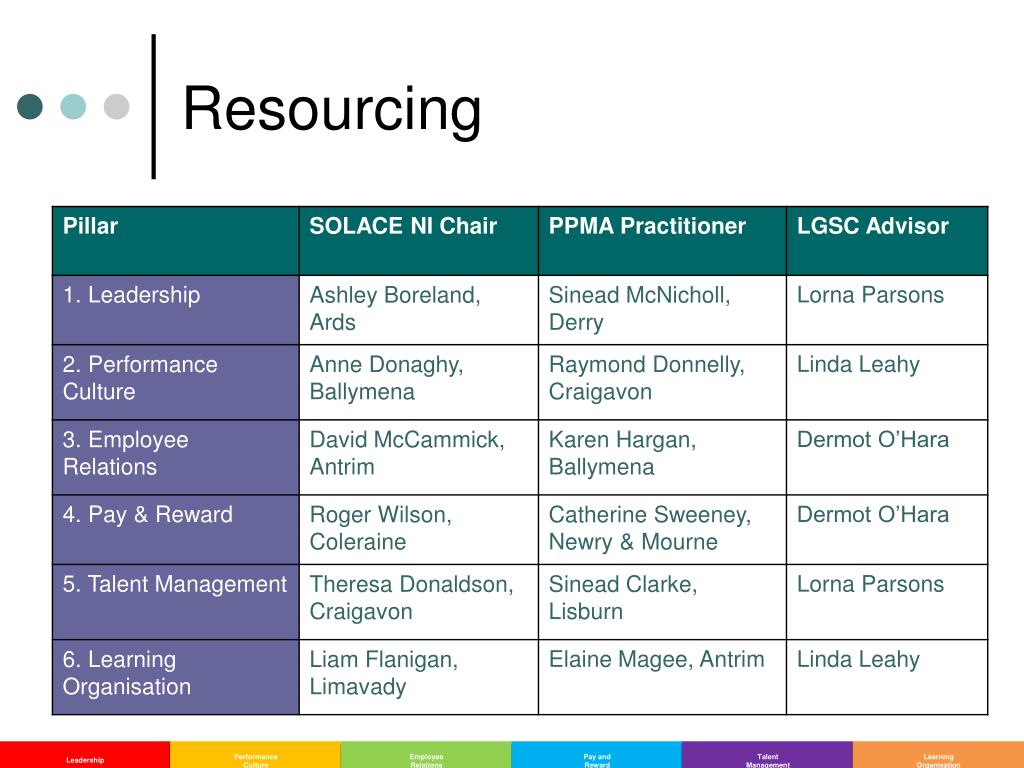Screen dimensions: 1024x768
Task: Click the 'David McCammick, Antrim' cell
Action: 419,457
